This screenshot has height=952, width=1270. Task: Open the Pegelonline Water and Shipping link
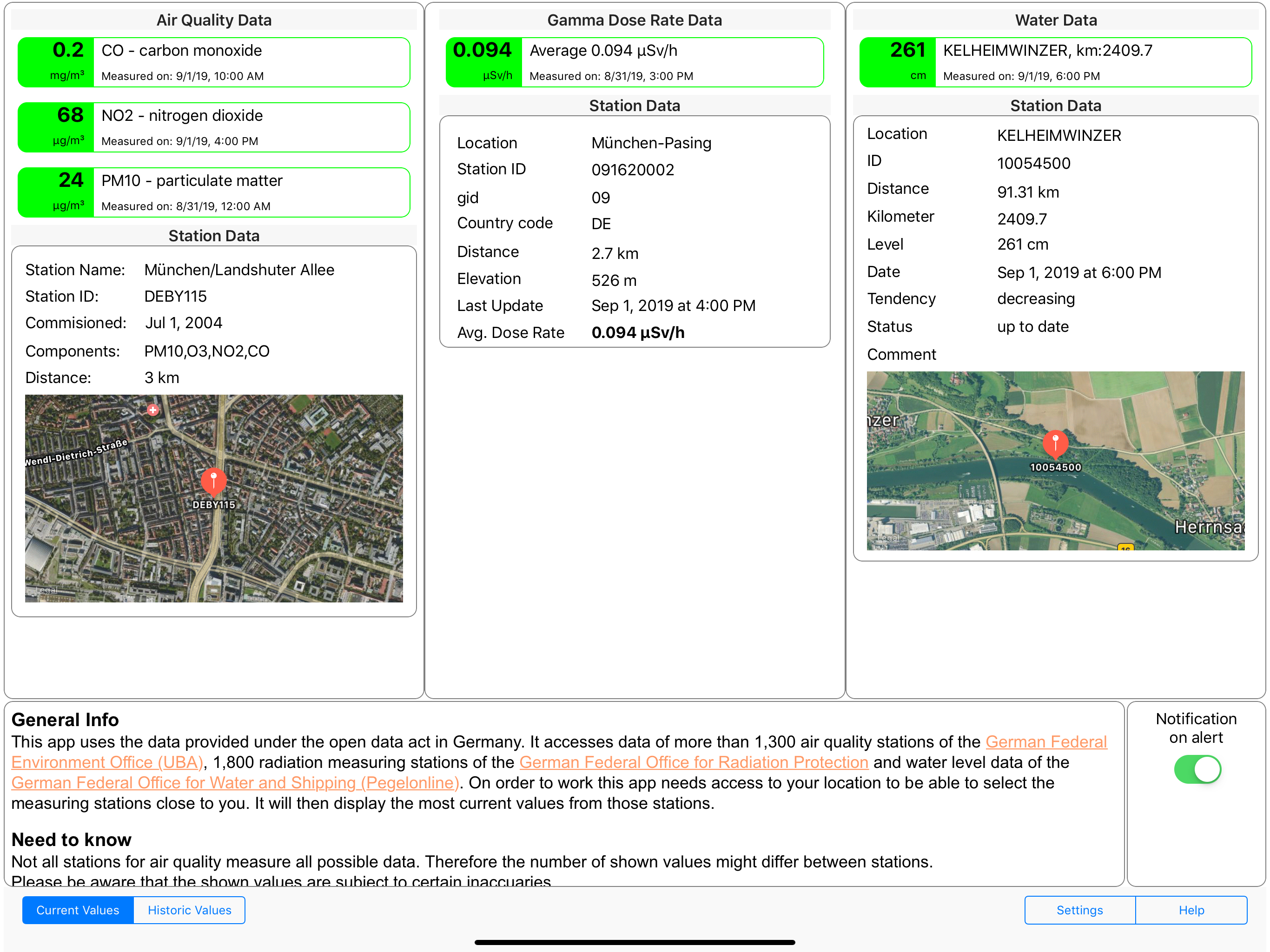(235, 783)
